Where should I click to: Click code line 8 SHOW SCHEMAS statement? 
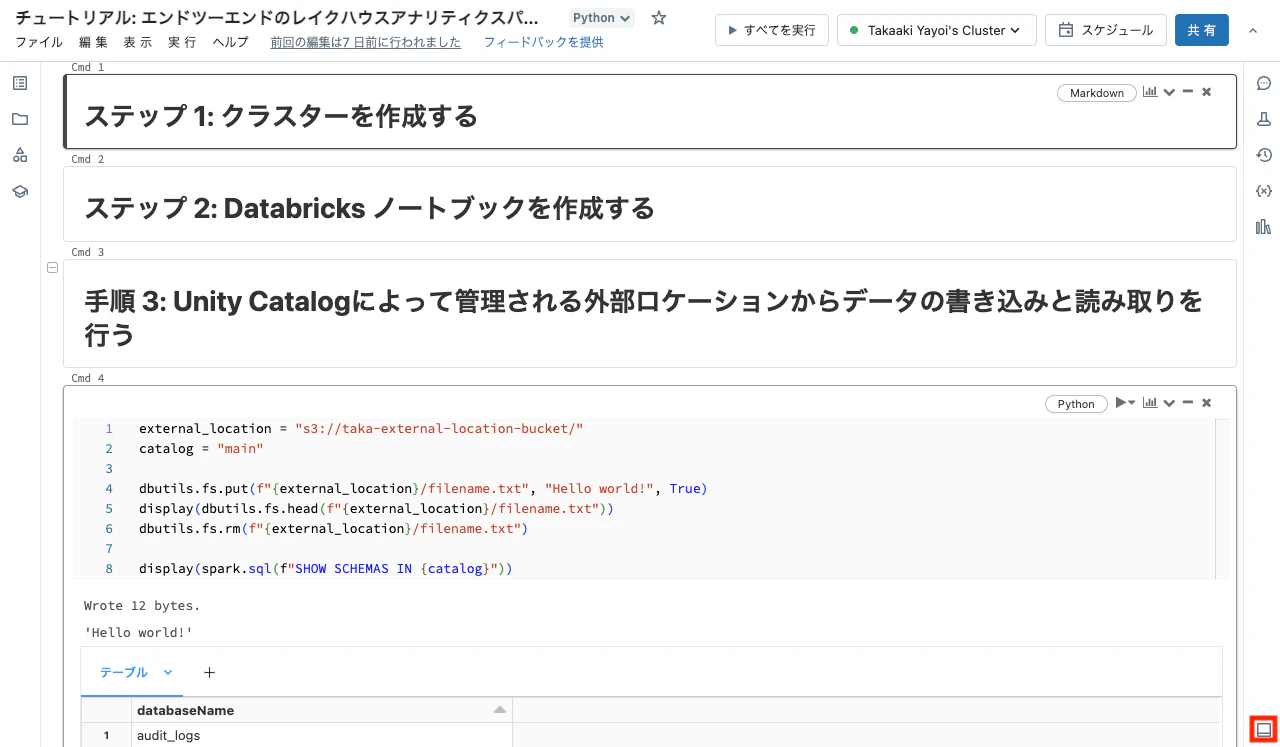[x=325, y=568]
